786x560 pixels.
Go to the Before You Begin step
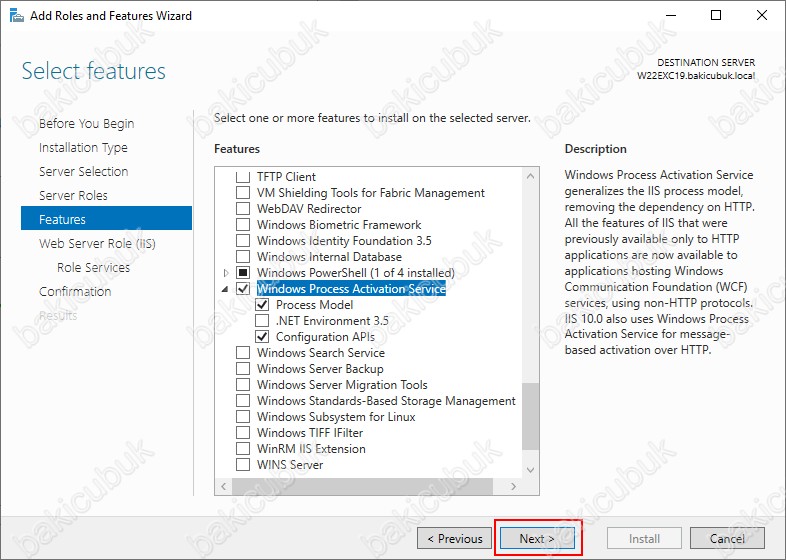click(87, 123)
